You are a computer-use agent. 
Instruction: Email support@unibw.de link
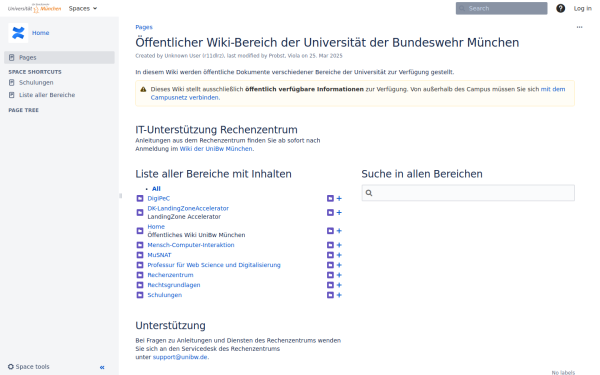tap(180, 357)
